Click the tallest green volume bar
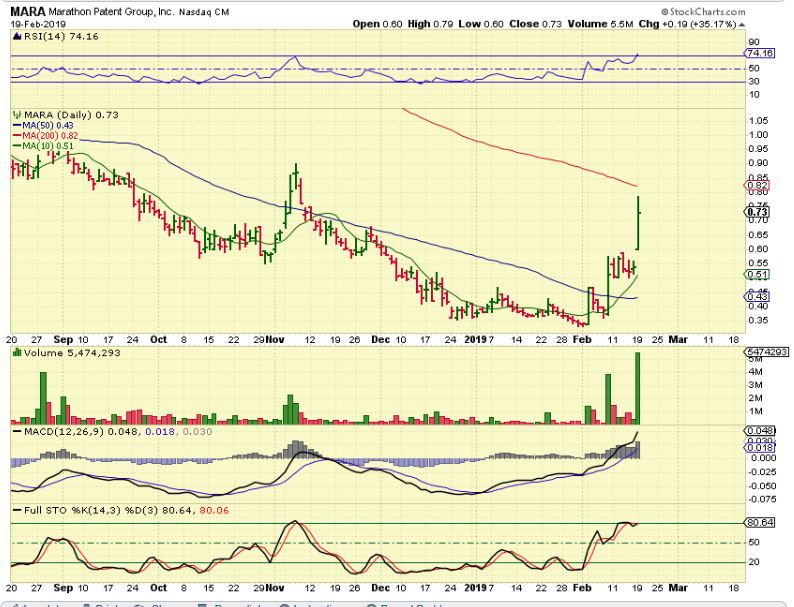 (x=638, y=388)
